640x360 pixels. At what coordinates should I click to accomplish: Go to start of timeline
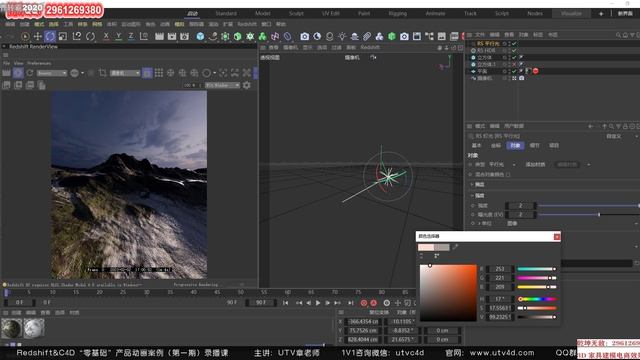(x=285, y=303)
